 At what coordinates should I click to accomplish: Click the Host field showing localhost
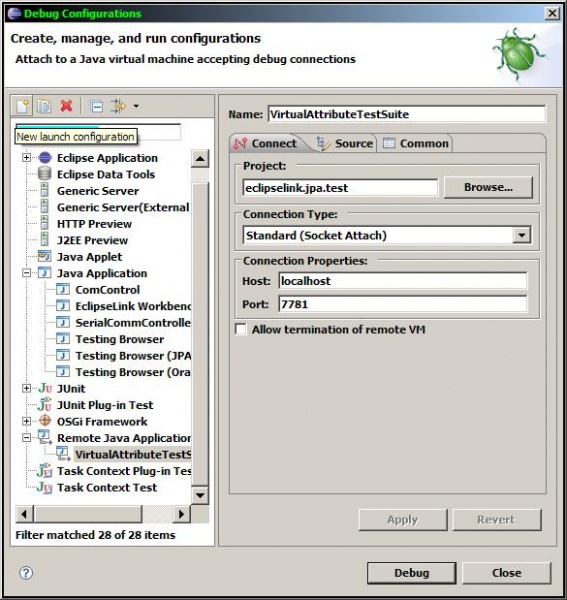tap(402, 281)
